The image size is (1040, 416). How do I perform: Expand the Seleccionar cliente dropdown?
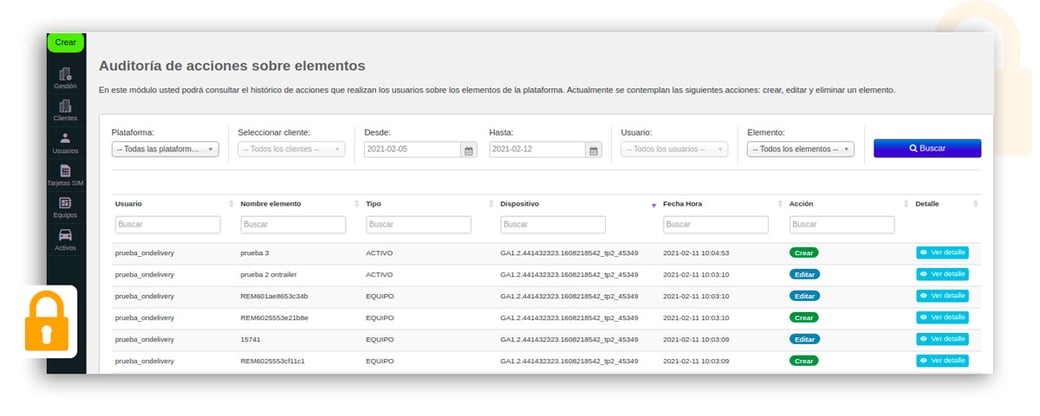[291, 149]
